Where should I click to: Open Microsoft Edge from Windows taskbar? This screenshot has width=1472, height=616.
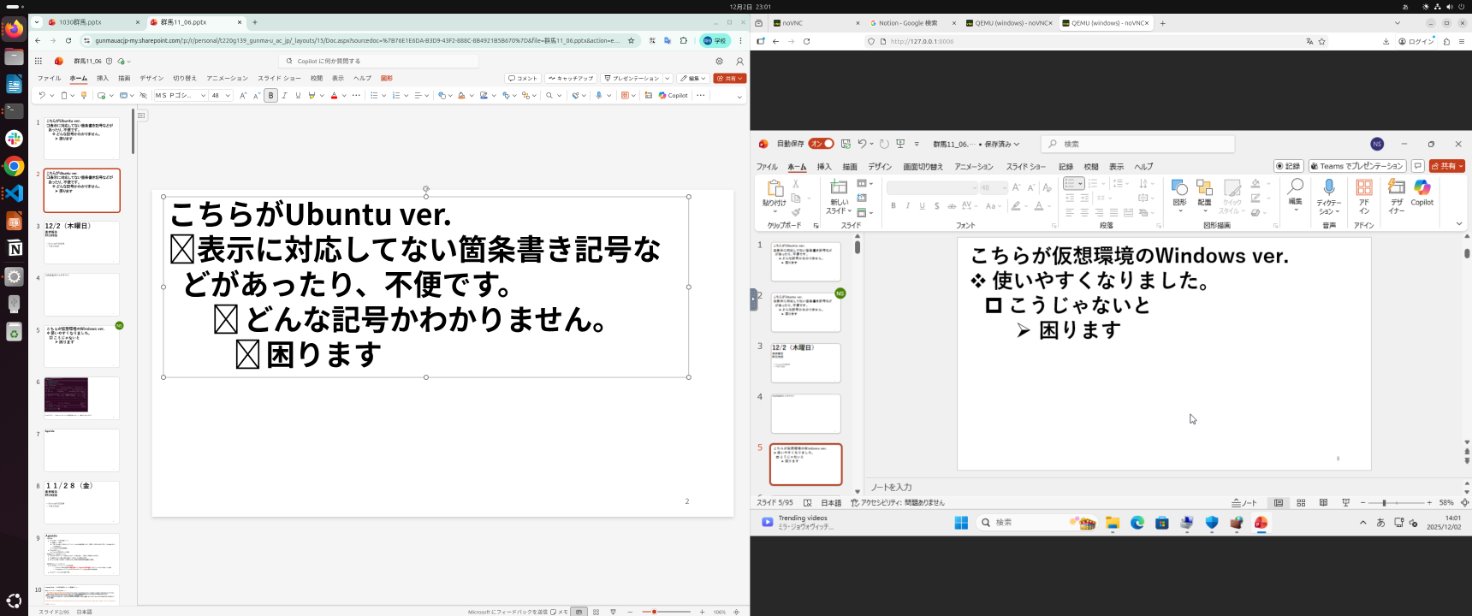coord(1137,522)
